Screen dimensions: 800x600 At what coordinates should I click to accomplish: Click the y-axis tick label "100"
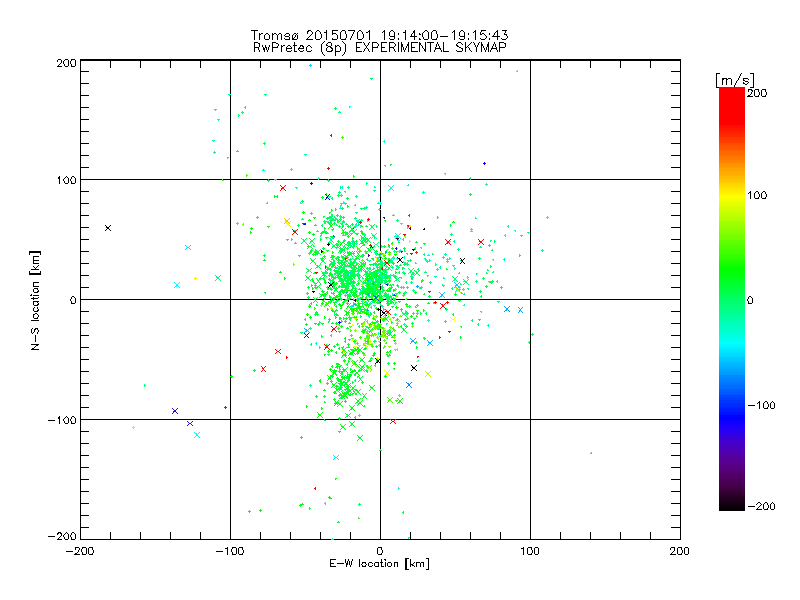point(67,180)
